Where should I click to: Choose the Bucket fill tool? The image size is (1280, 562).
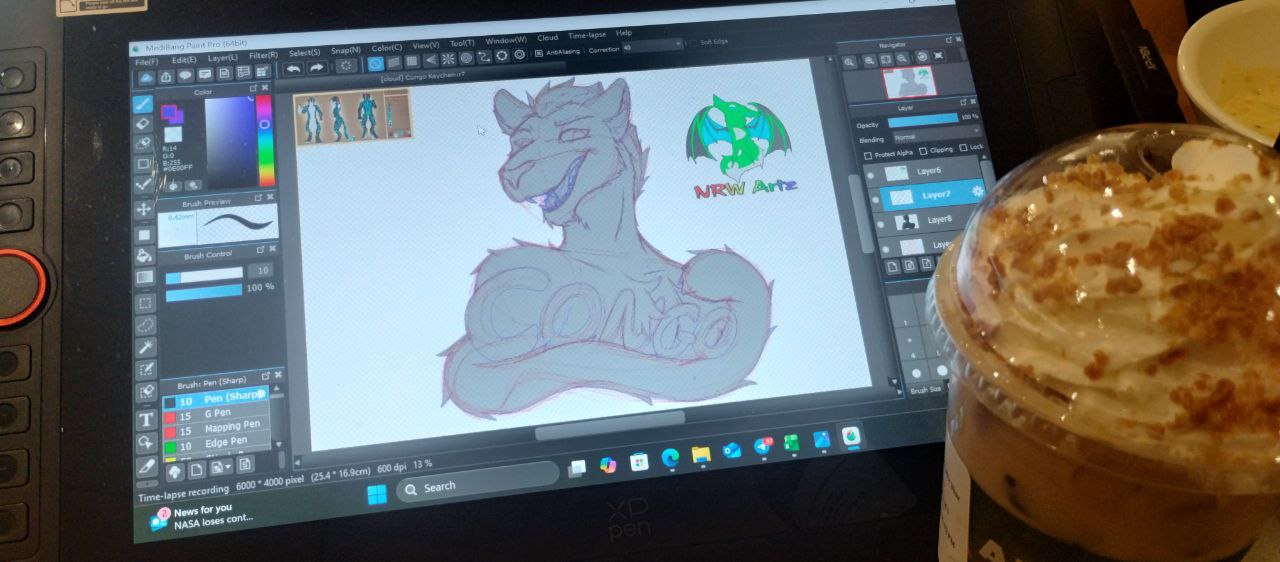point(145,255)
